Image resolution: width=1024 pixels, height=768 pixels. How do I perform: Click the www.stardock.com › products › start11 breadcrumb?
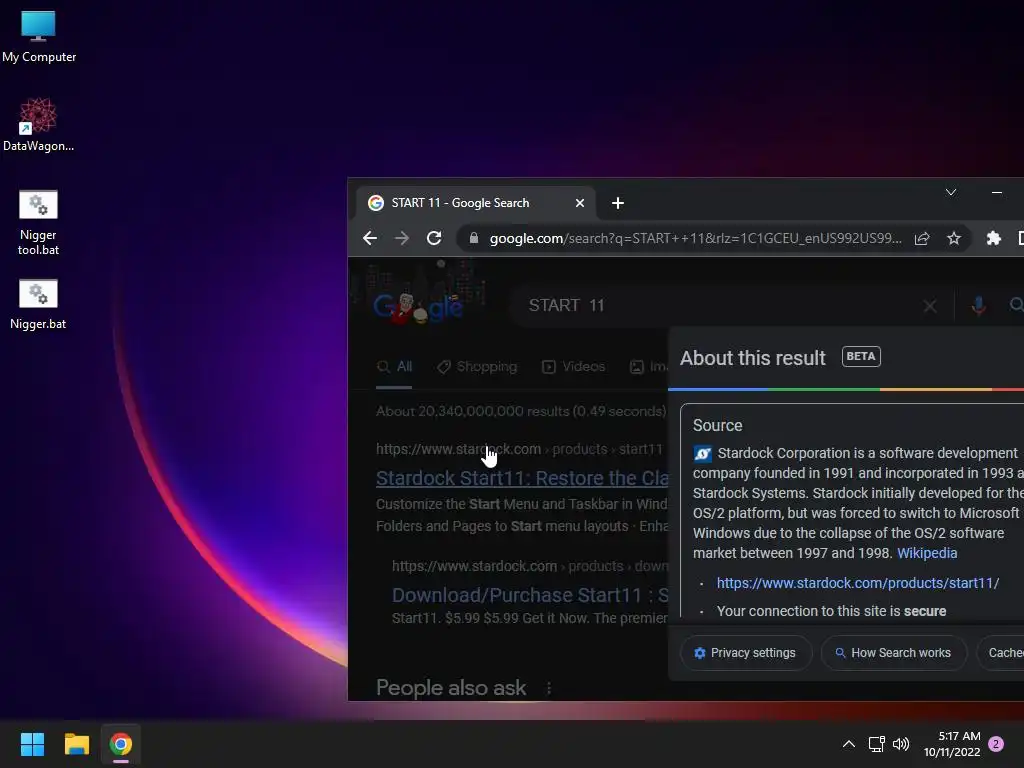point(519,449)
